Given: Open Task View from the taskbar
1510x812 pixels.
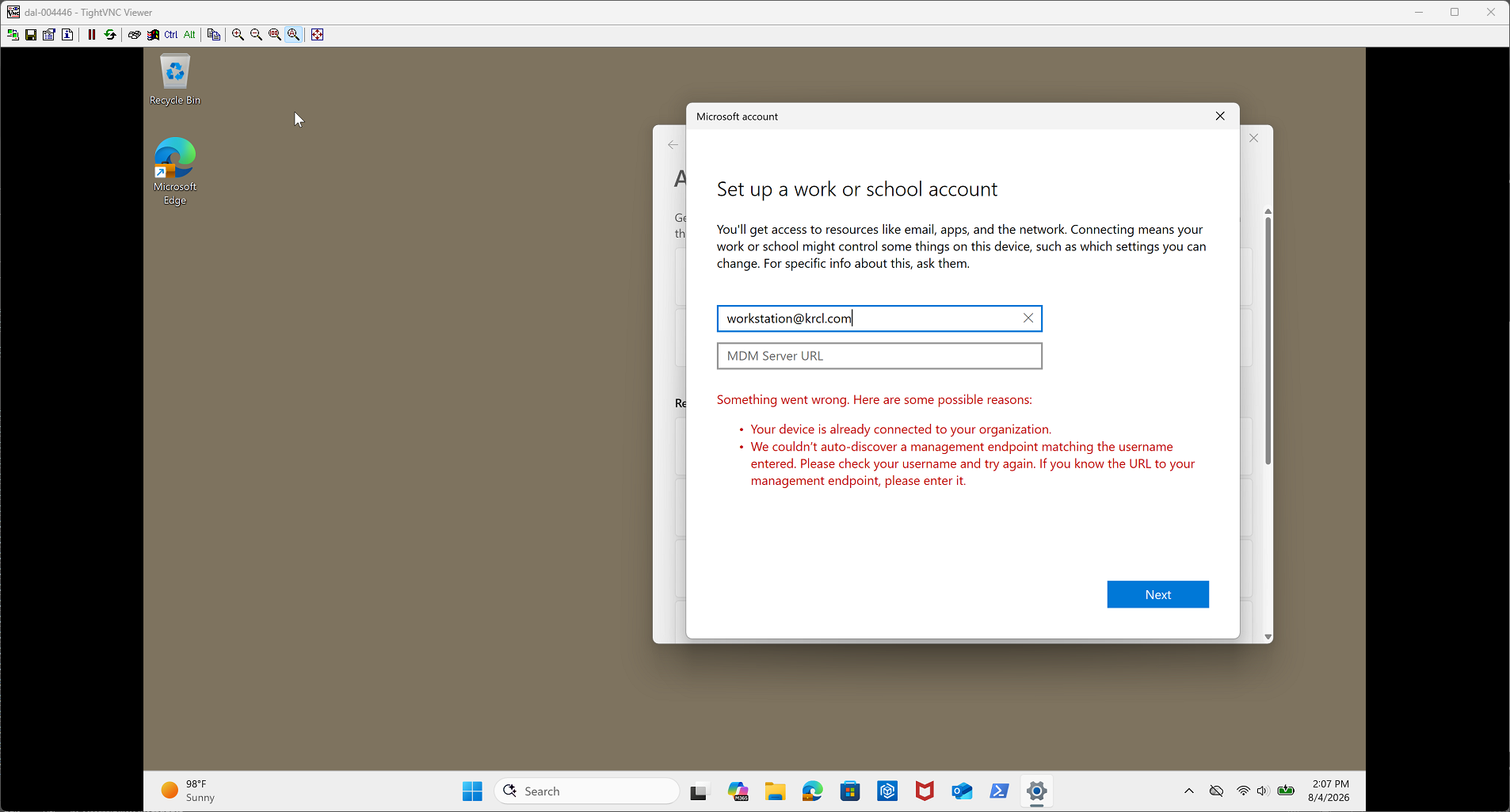Looking at the screenshot, I should pos(699,791).
